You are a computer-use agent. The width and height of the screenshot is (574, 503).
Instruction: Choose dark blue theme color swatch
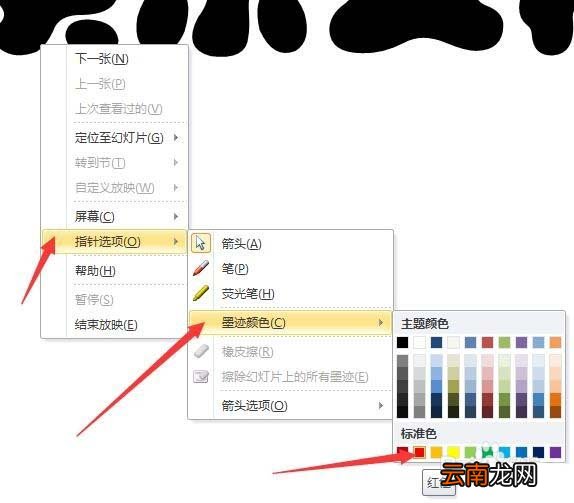click(436, 342)
